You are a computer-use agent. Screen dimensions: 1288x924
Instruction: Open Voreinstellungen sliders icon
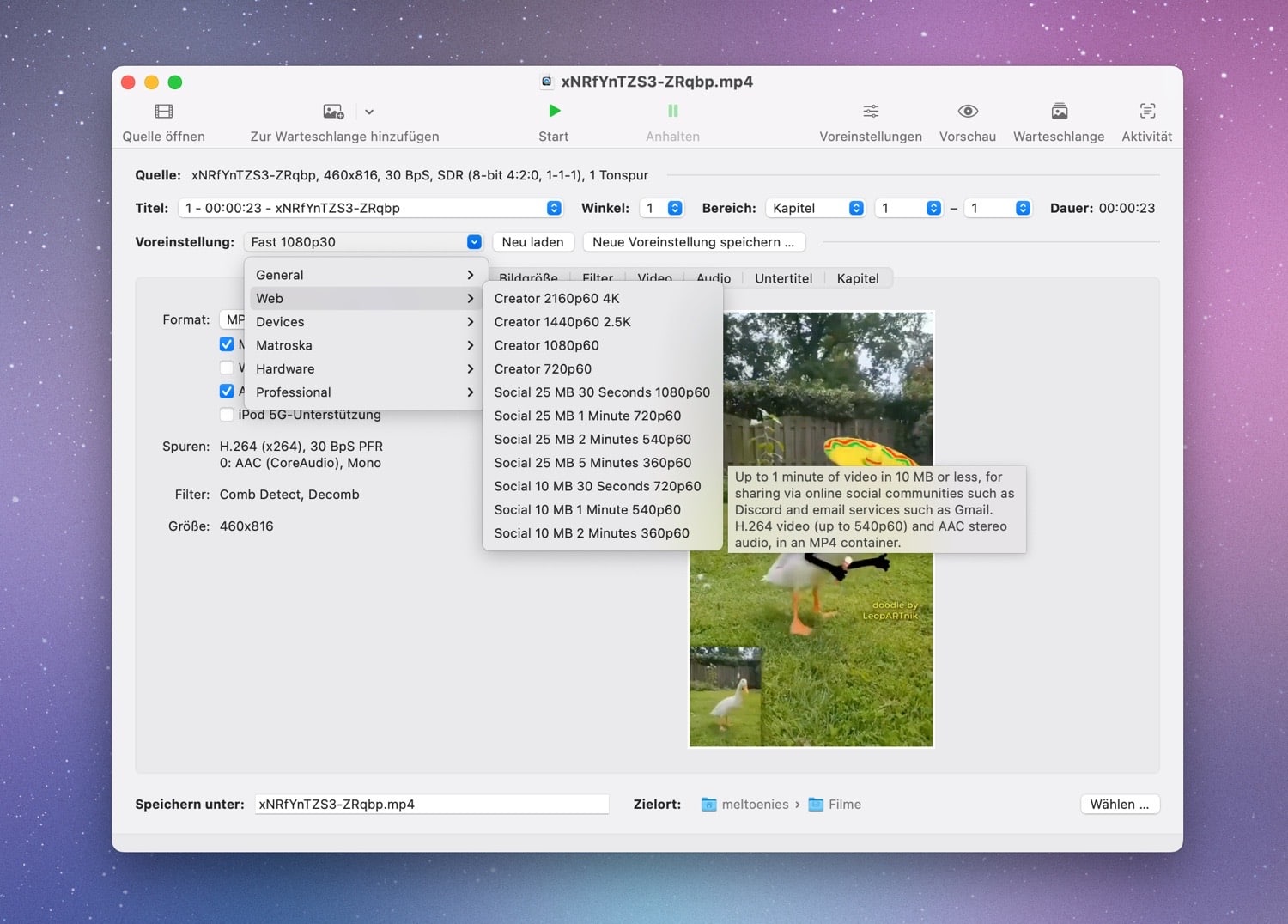tap(870, 112)
